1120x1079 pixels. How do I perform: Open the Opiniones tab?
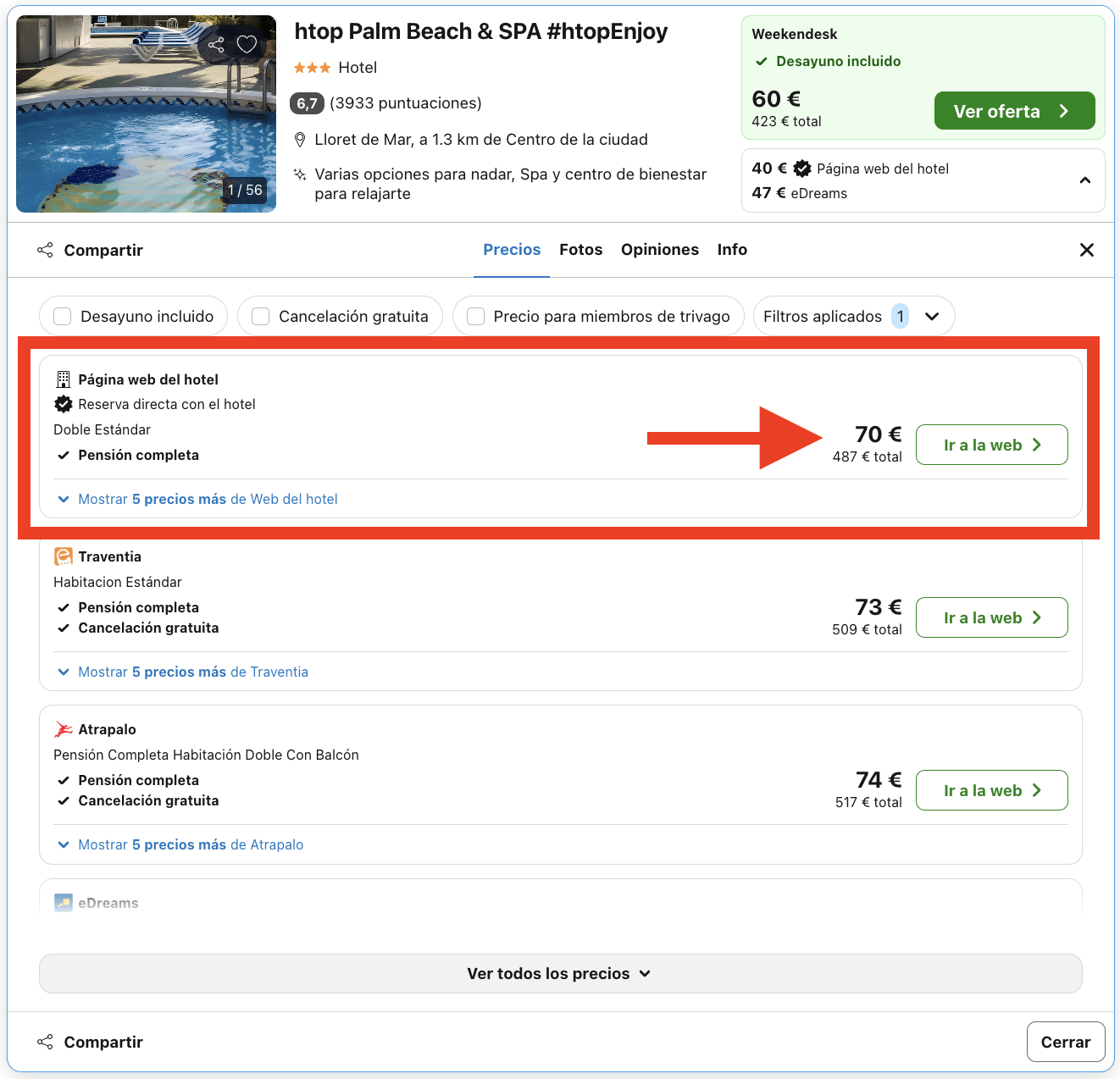[x=660, y=249]
